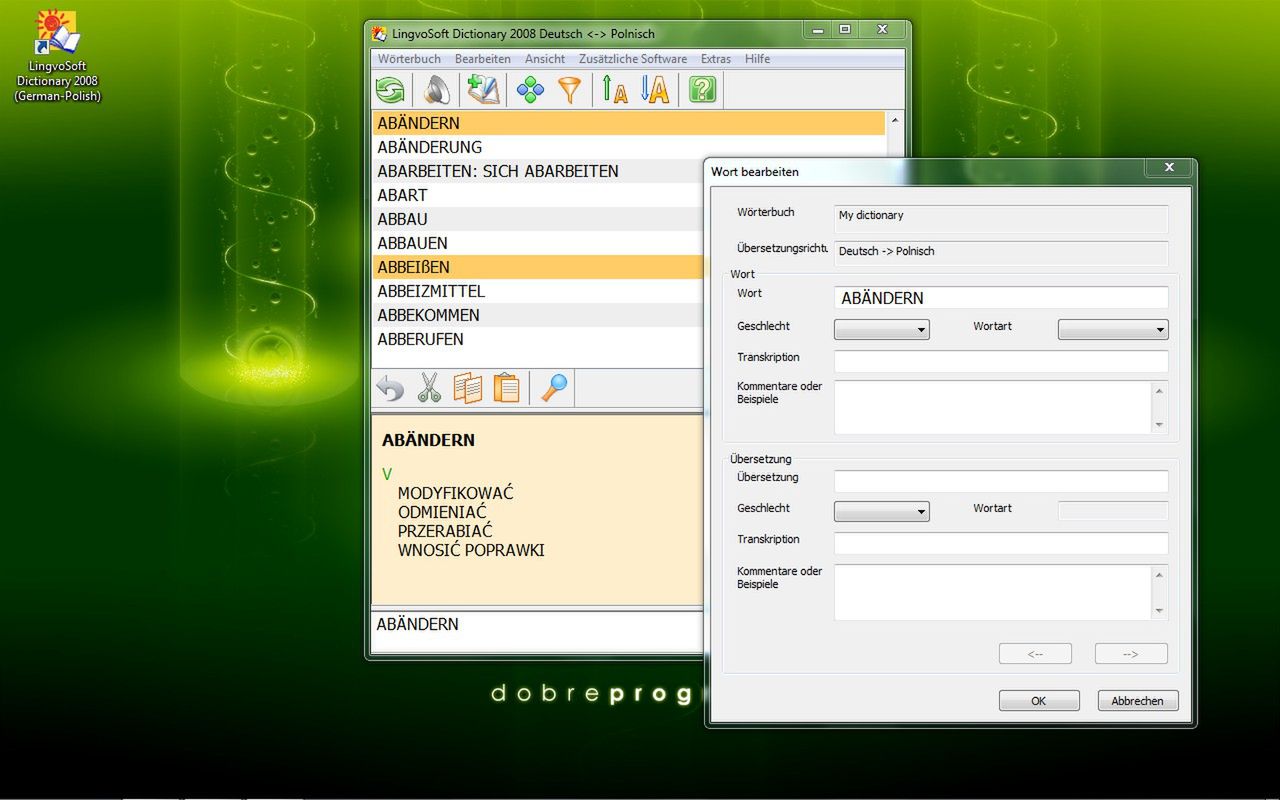Open the green question mark help icon

[702, 90]
